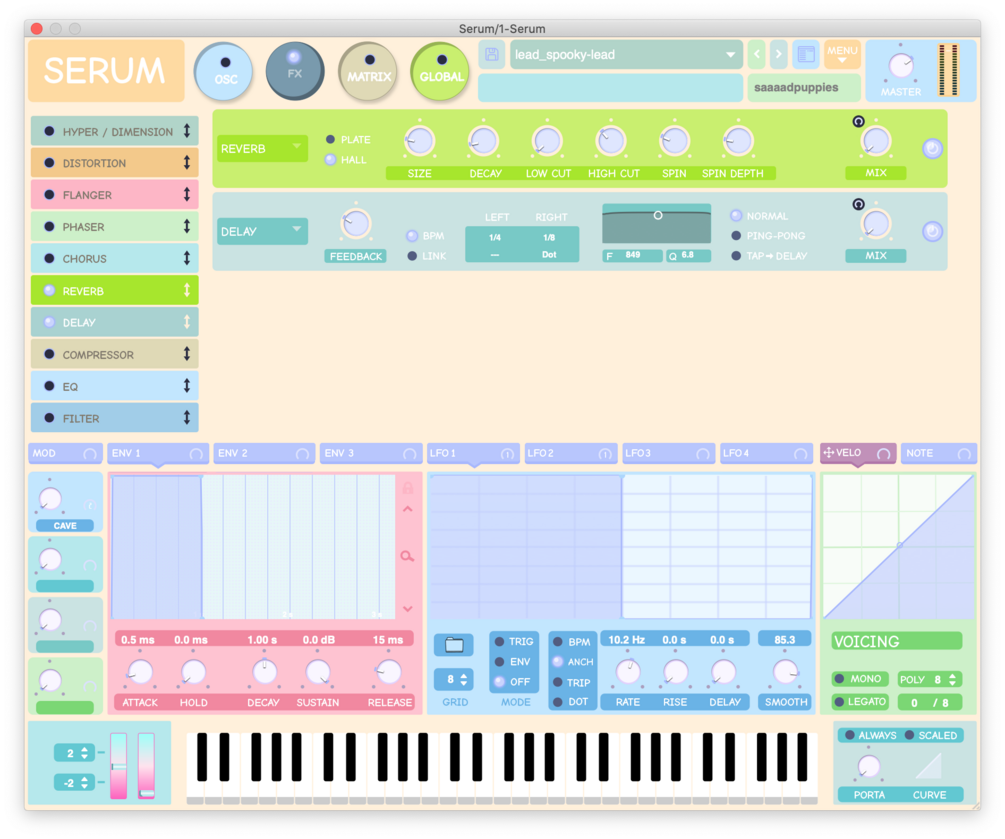Click the Reverb reorder arrows icon
Viewport: 1005px width, 839px height.
[187, 290]
